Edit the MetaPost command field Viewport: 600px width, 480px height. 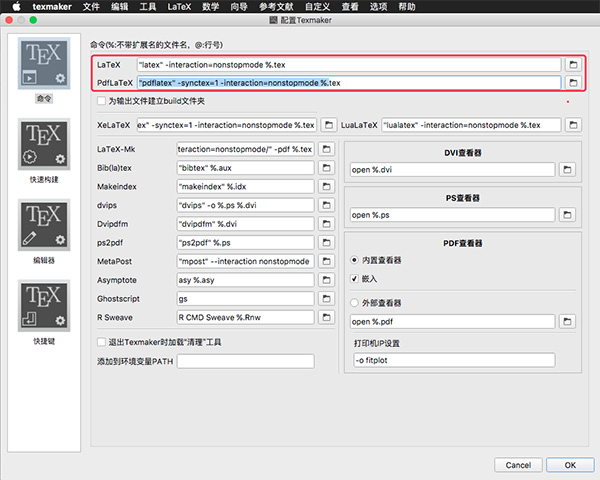coord(245,261)
